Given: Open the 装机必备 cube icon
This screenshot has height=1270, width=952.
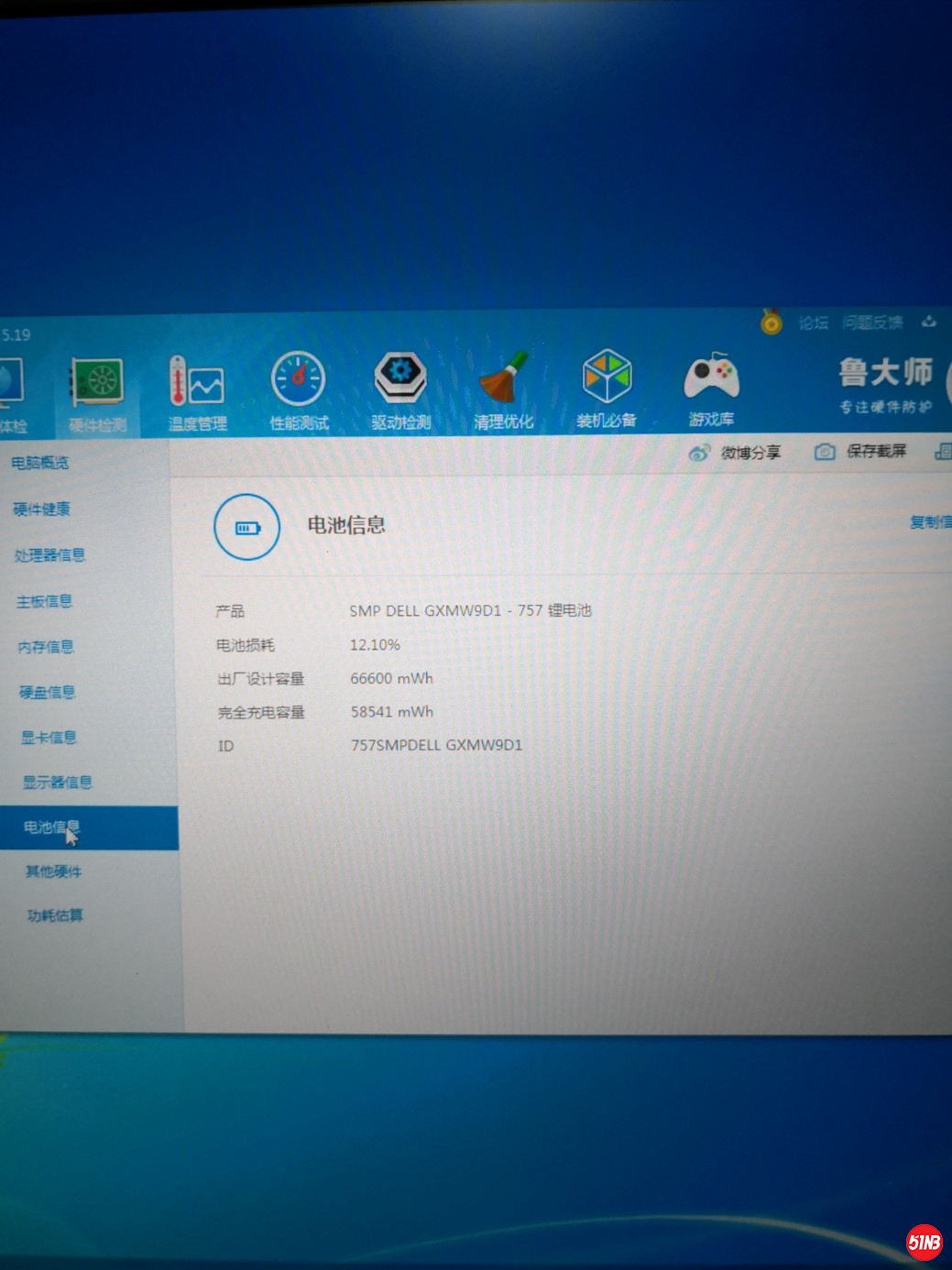Looking at the screenshot, I should click(x=607, y=387).
